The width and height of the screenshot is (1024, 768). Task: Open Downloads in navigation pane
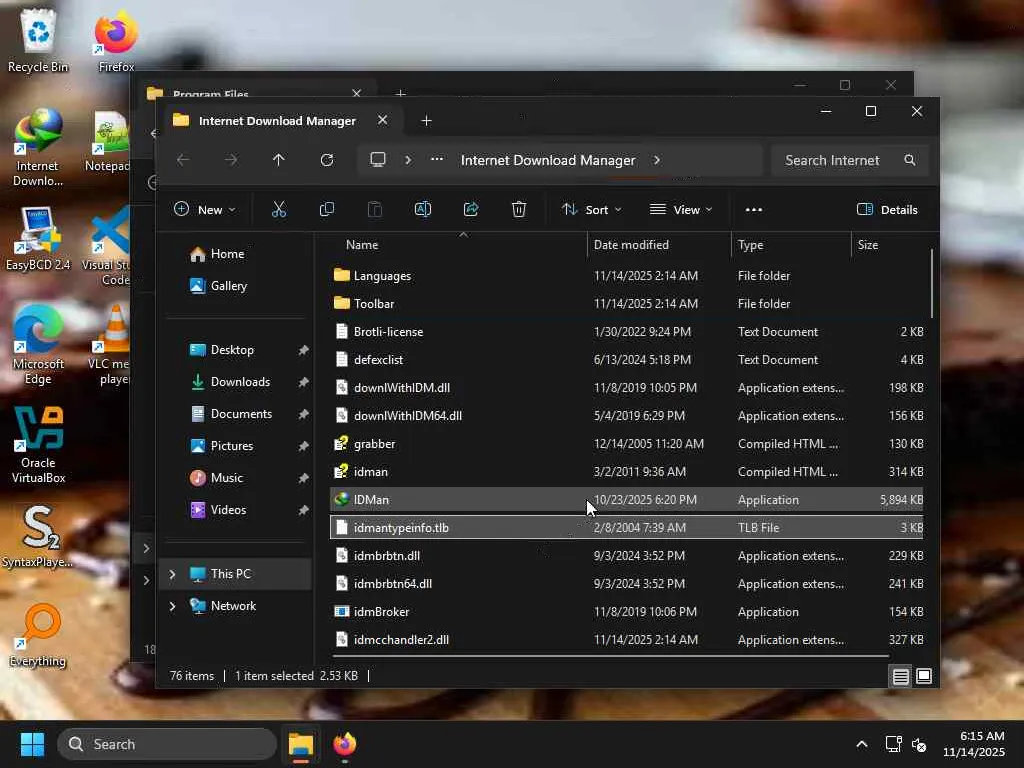[240, 382]
